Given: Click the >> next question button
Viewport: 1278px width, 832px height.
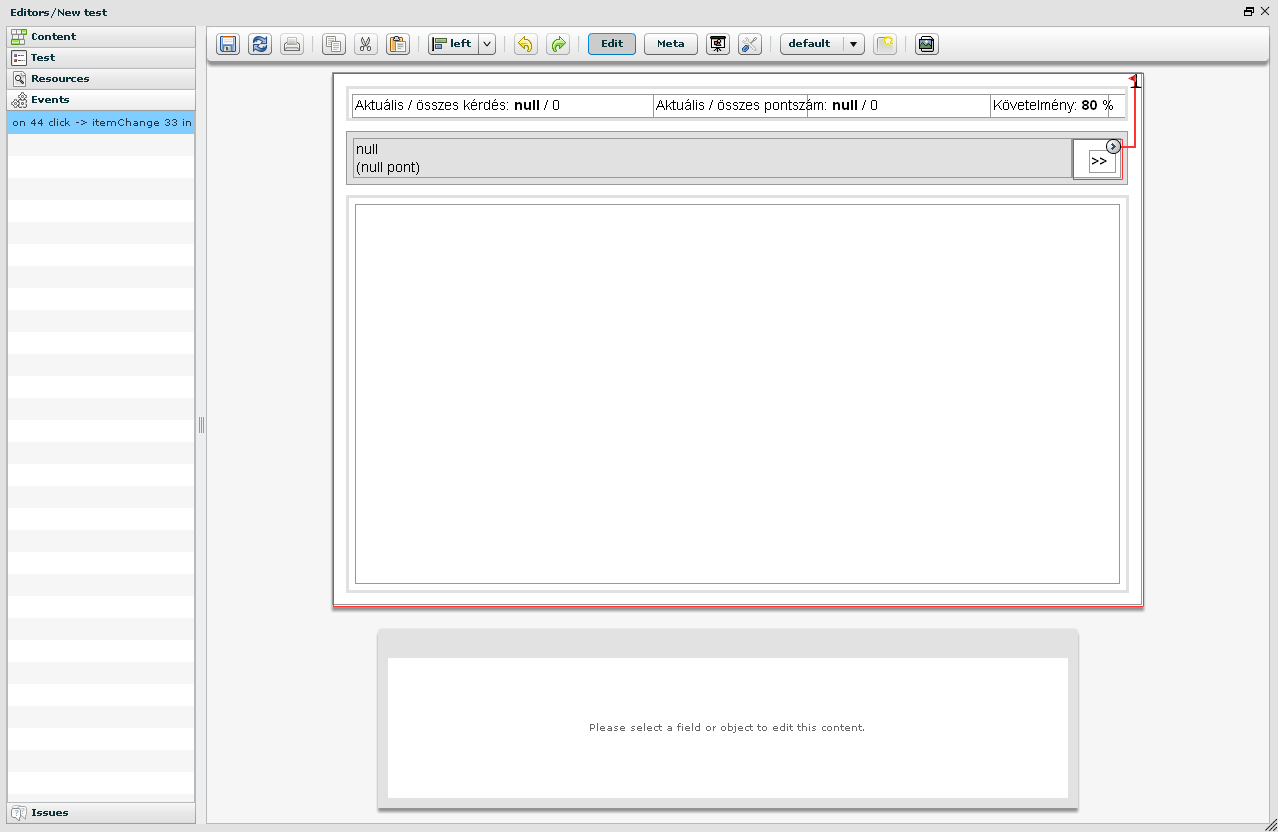Looking at the screenshot, I should [1100, 161].
